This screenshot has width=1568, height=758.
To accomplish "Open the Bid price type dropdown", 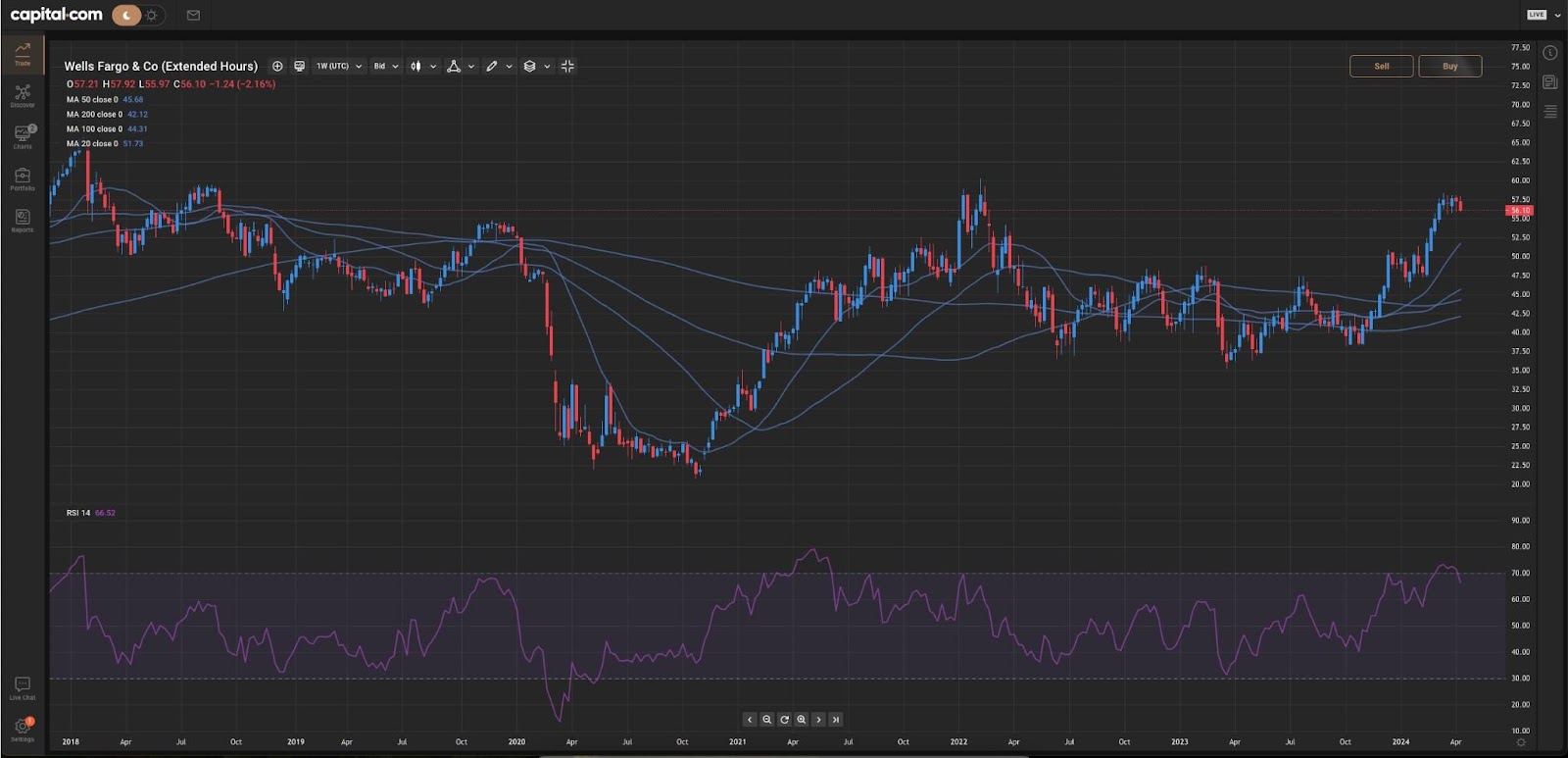I will [386, 66].
